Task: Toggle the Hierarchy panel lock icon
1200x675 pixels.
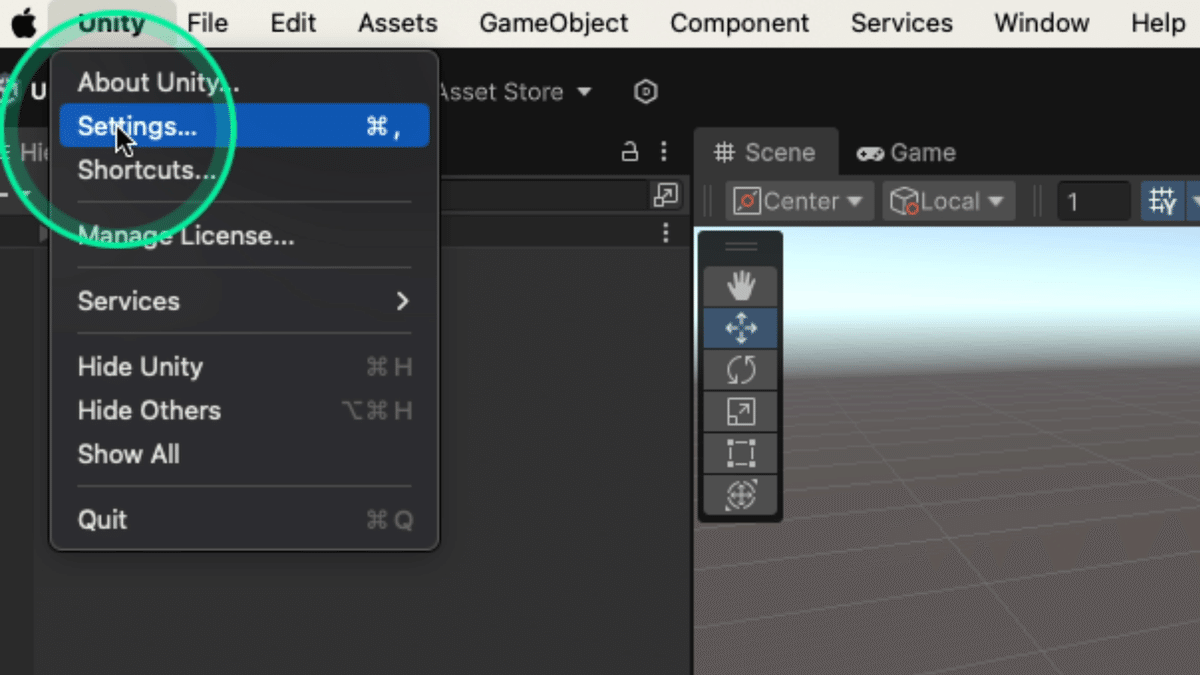Action: click(630, 152)
